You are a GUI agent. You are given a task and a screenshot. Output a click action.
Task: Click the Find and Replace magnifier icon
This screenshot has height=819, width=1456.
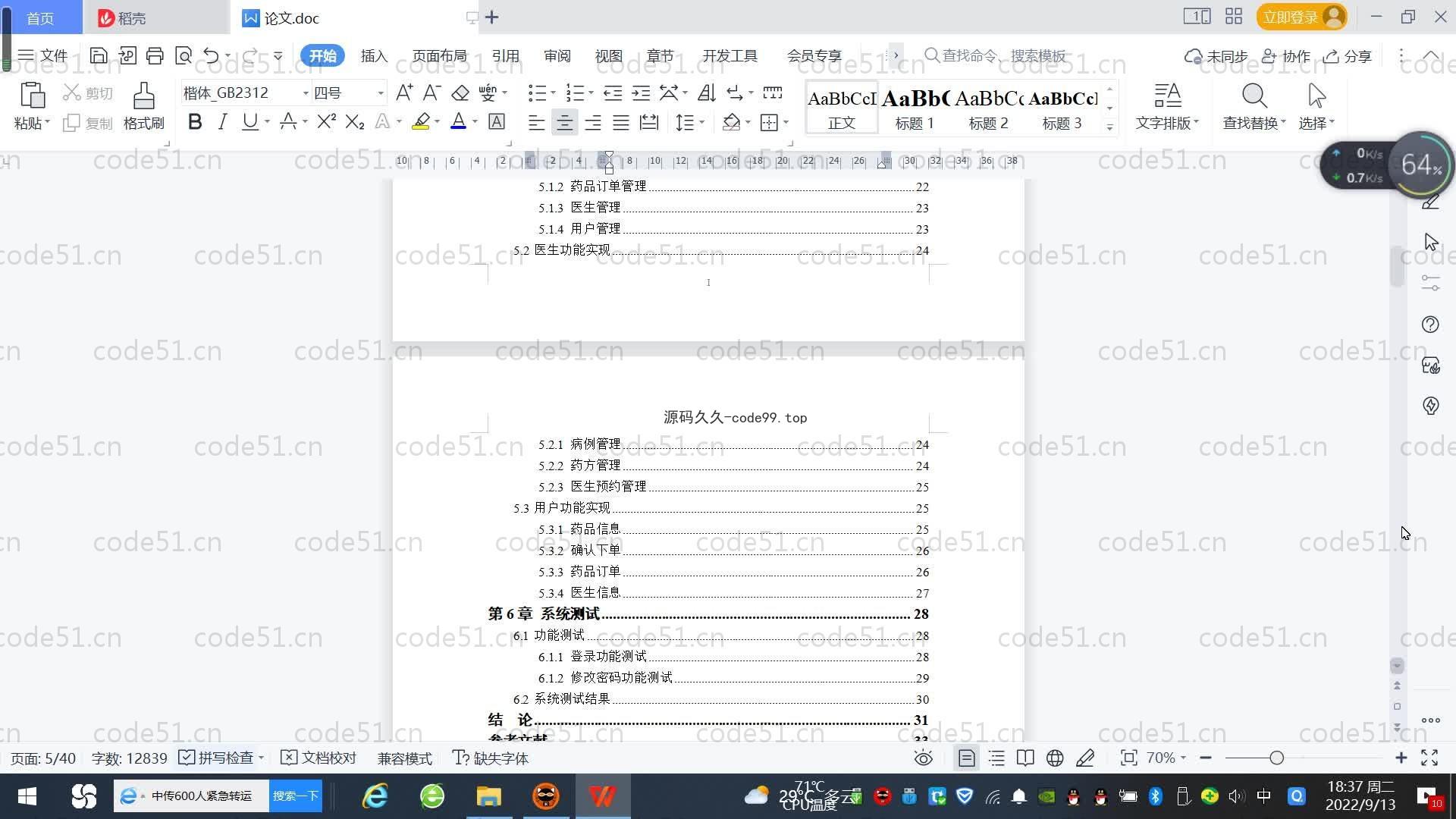click(x=1254, y=96)
